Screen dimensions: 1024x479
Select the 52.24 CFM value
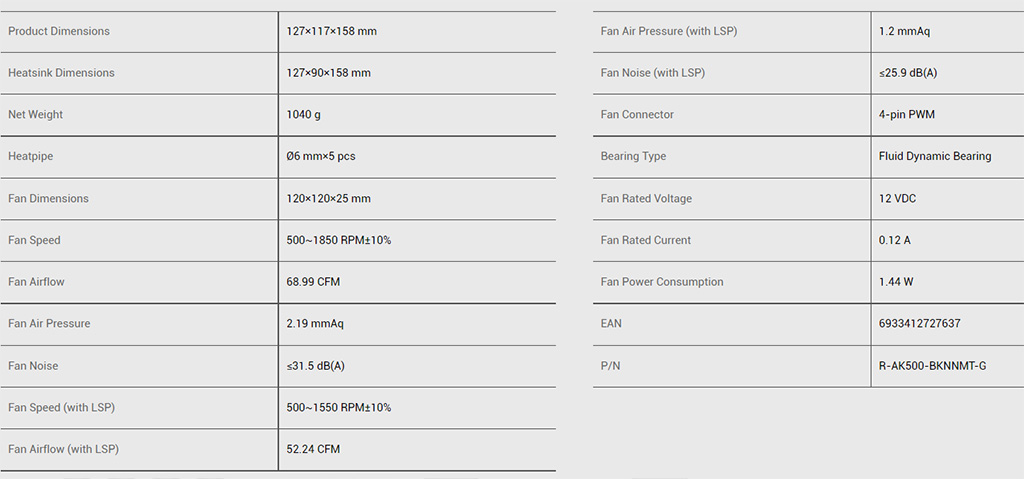point(313,449)
